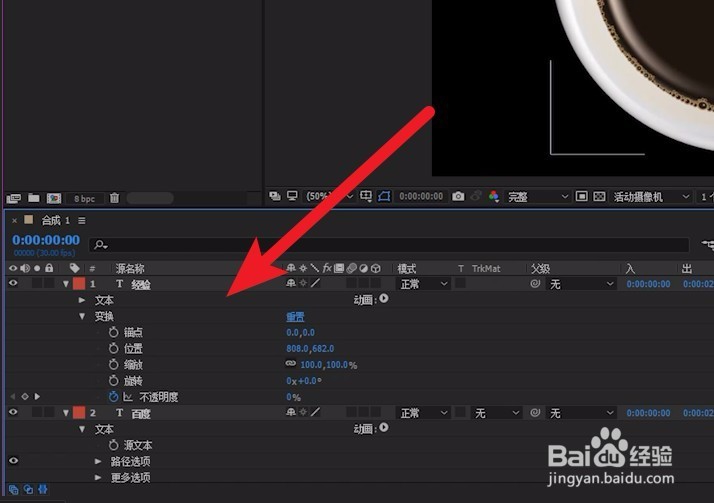
Task: Click the timeline layer search field
Action: [389, 245]
